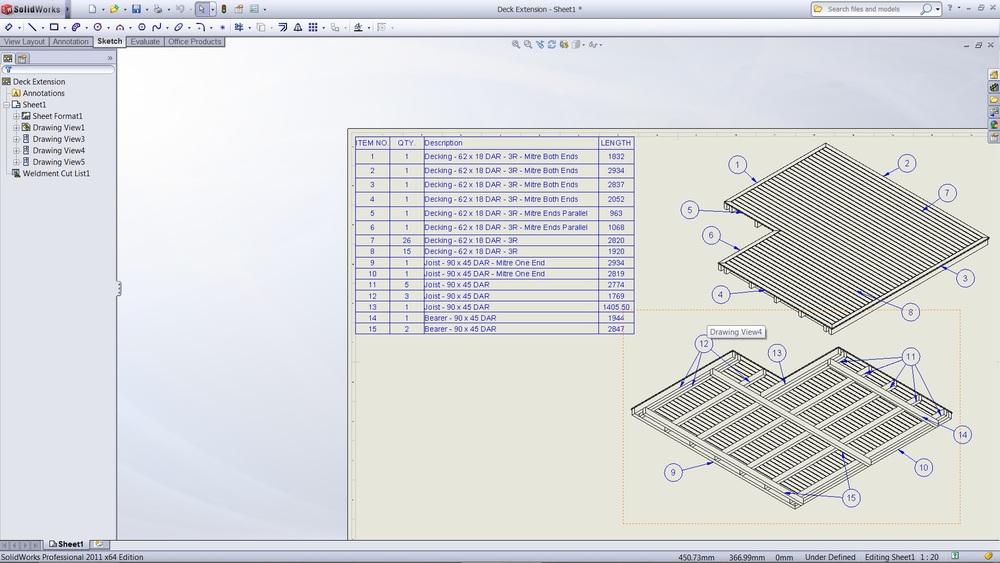
Task: Open the search options dropdown arrow
Action: [938, 9]
